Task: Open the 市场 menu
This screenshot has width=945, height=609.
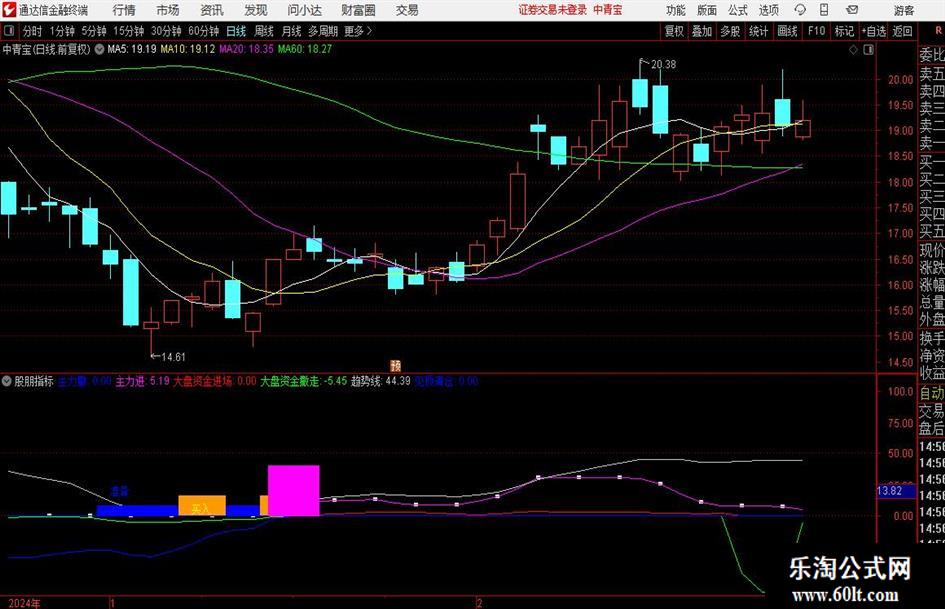Action: [168, 10]
